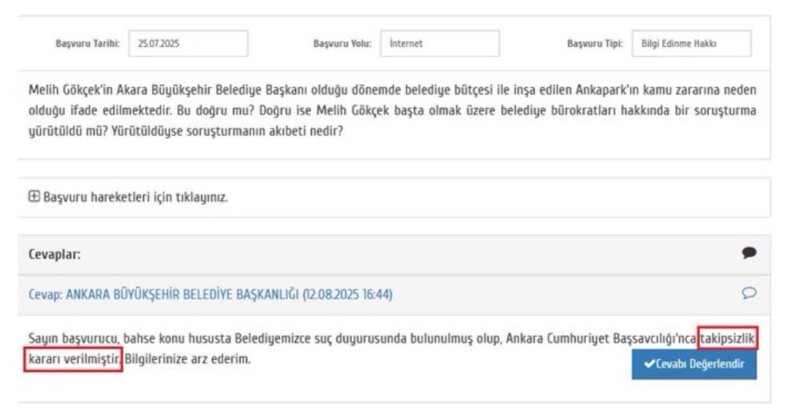This screenshot has height=420, width=790.
Task: Click the Başvuru Tipi field
Action: [x=691, y=44]
